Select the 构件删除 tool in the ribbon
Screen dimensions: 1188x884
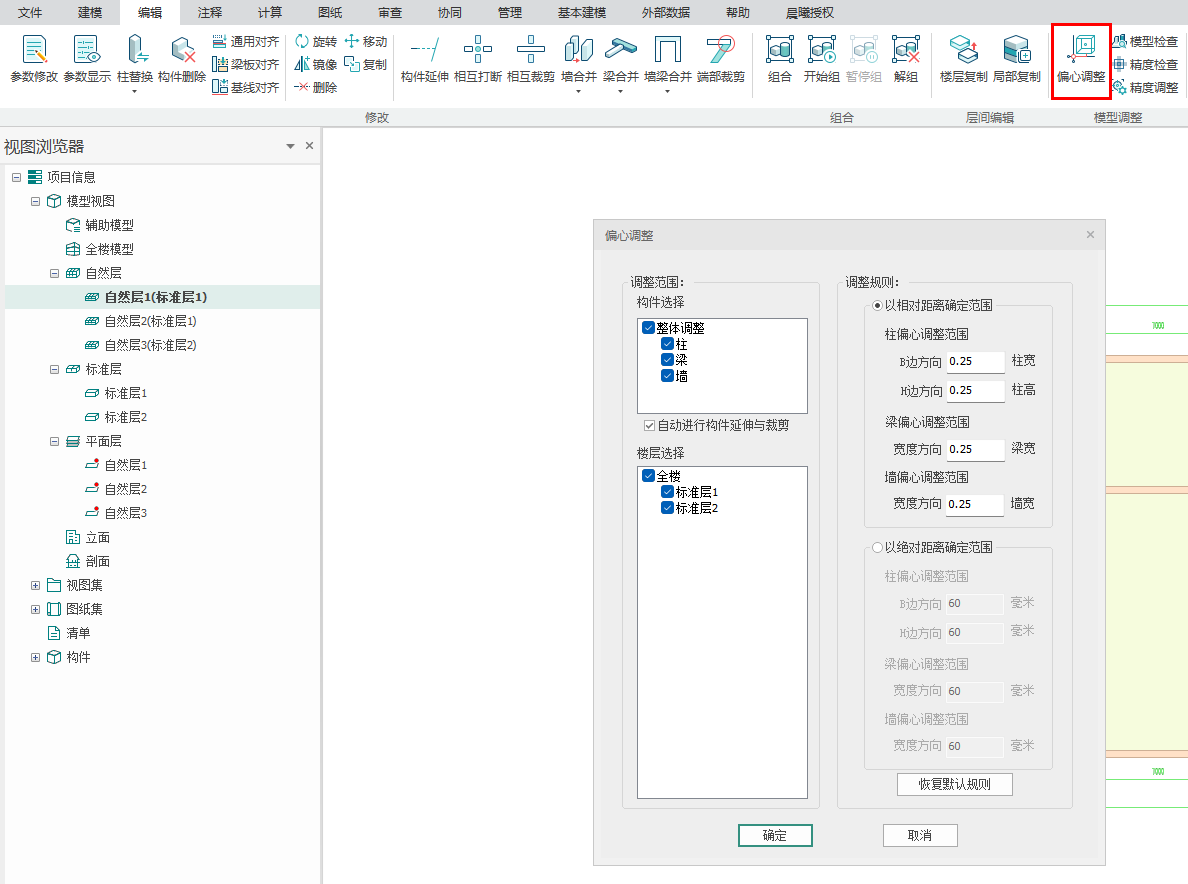click(182, 51)
